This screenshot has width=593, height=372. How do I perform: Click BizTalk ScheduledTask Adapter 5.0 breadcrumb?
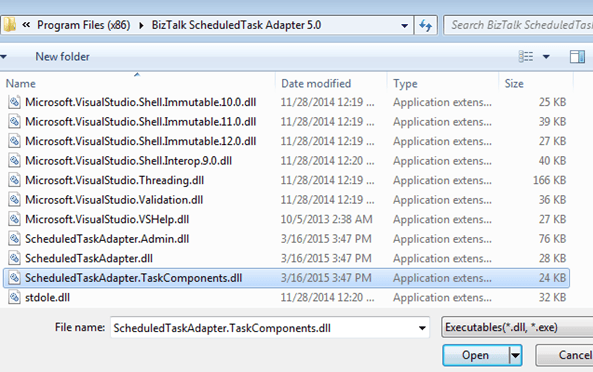(236, 25)
